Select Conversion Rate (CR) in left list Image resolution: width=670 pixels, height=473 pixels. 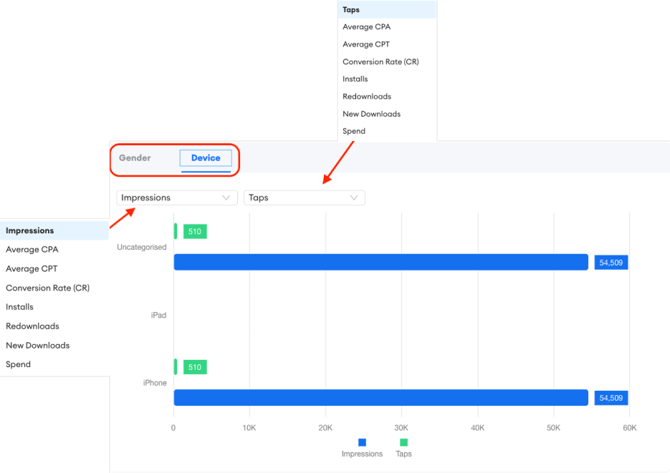pos(47,288)
